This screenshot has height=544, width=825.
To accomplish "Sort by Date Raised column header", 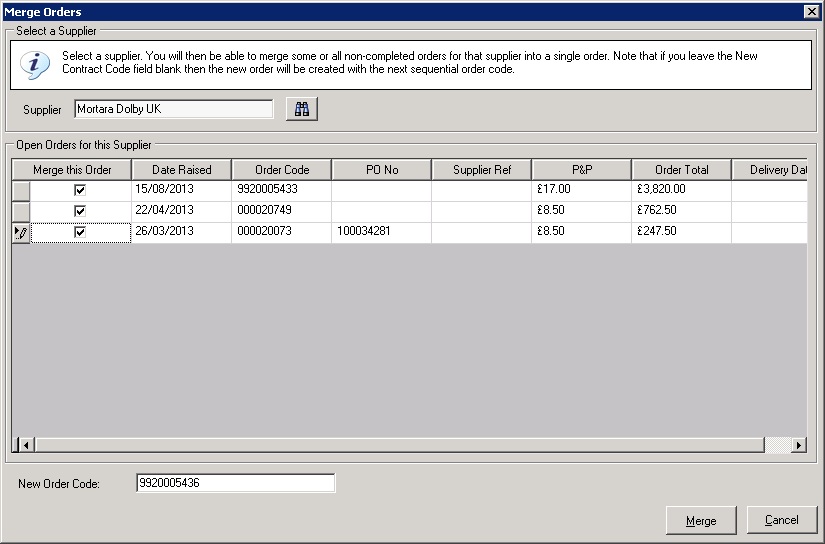I will coord(181,170).
